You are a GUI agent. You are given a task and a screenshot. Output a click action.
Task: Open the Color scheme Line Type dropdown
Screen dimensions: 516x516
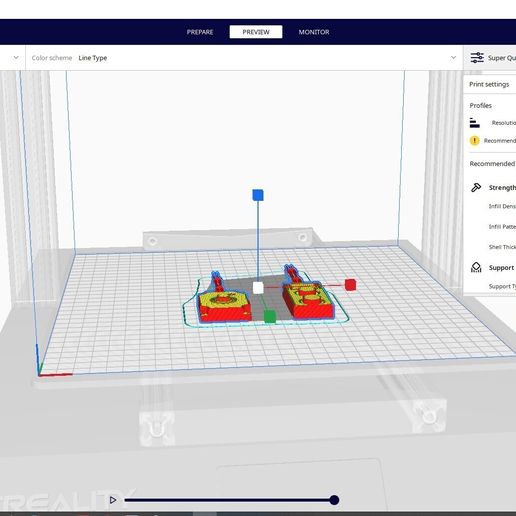244,58
